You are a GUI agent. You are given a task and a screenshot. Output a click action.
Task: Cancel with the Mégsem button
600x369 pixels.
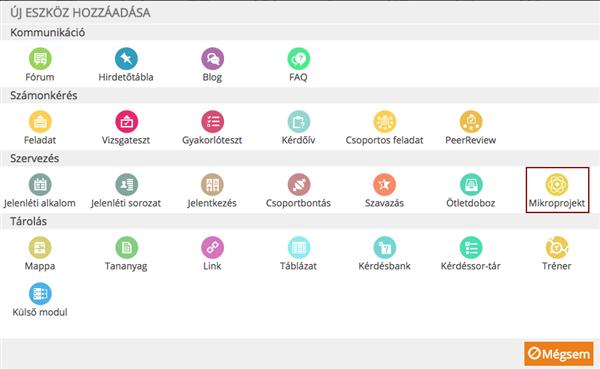click(559, 354)
